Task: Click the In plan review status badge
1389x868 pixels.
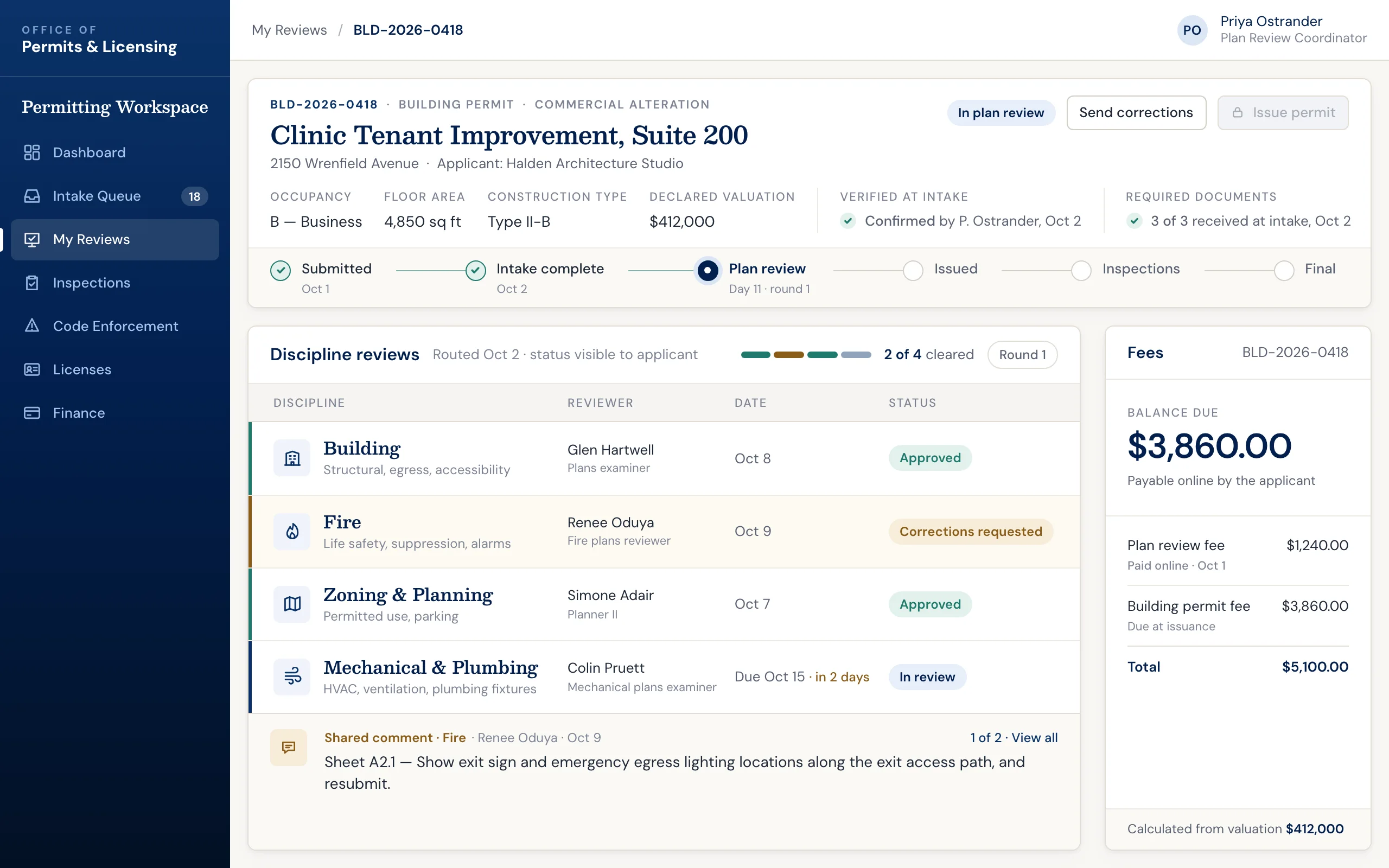Action: click(x=1001, y=112)
